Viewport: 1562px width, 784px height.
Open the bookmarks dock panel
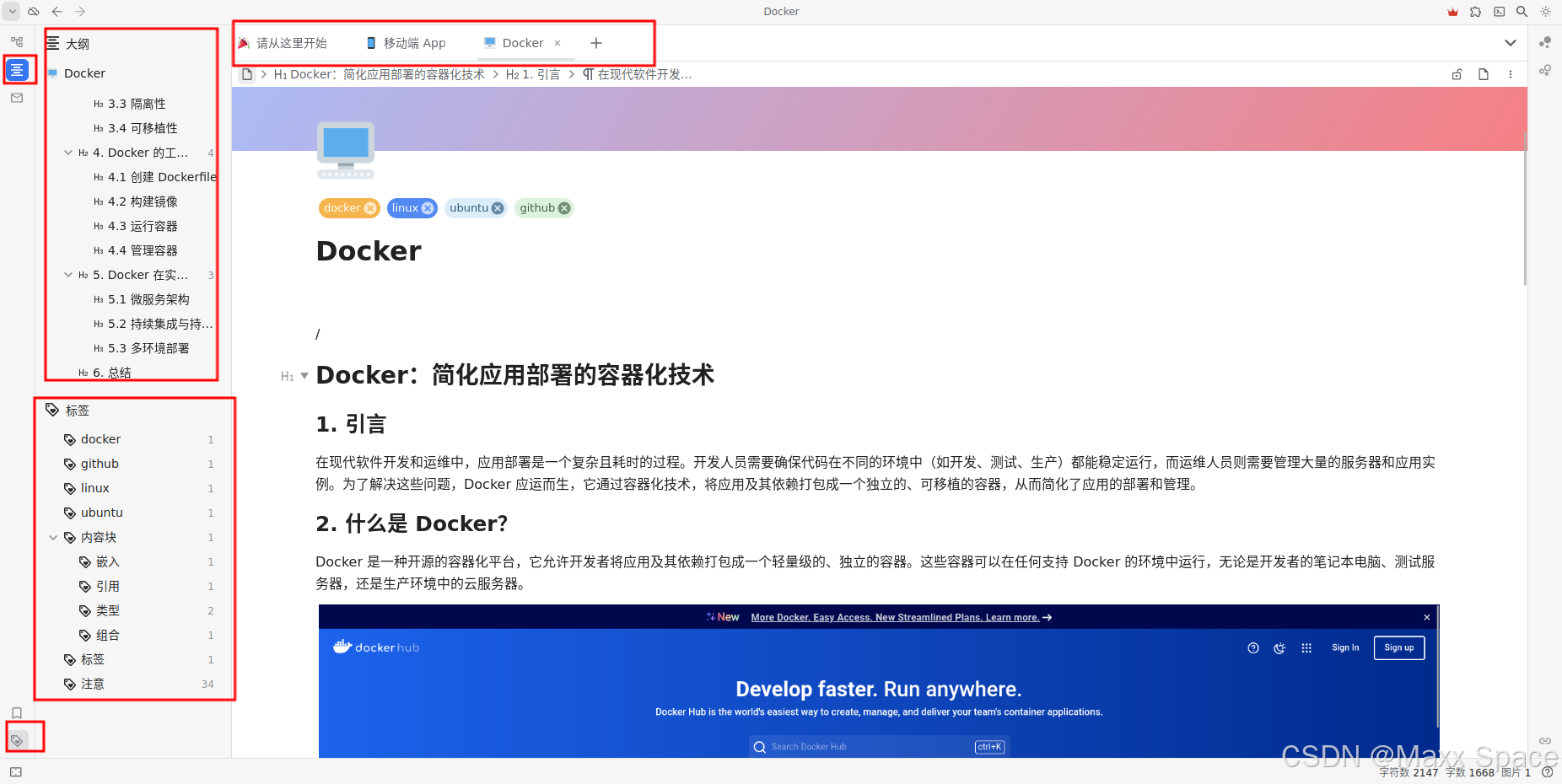pyautogui.click(x=17, y=713)
